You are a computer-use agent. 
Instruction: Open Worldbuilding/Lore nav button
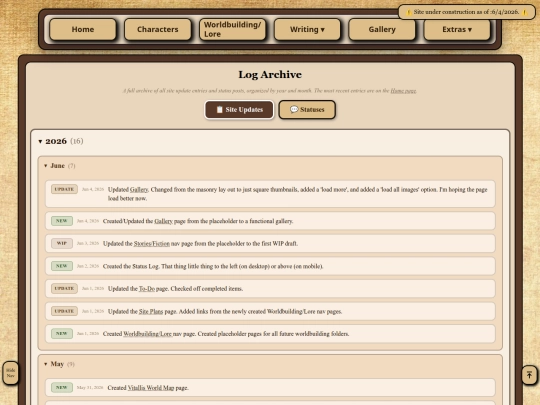[232, 29]
